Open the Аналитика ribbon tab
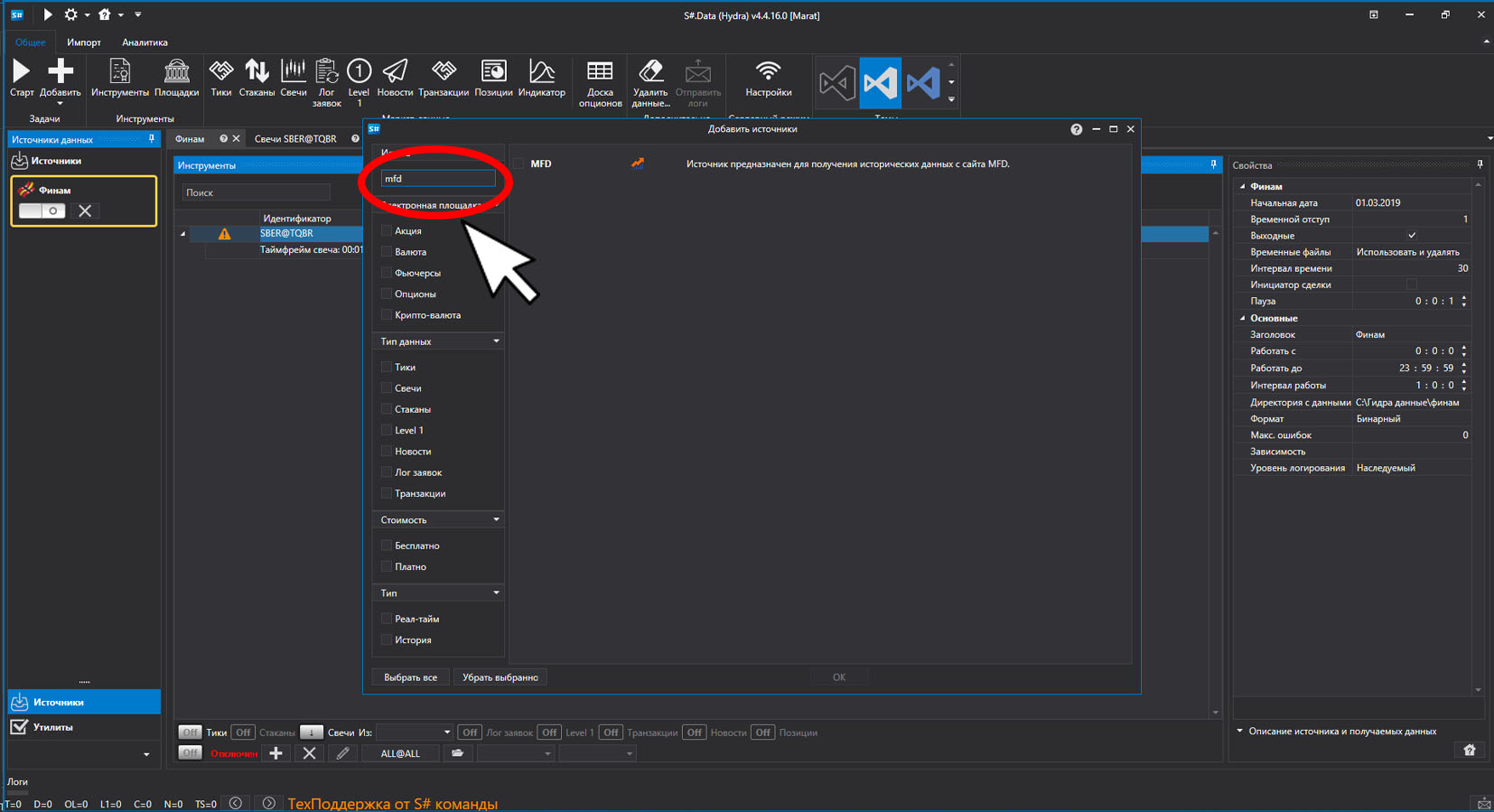The image size is (1494, 812). (x=145, y=42)
